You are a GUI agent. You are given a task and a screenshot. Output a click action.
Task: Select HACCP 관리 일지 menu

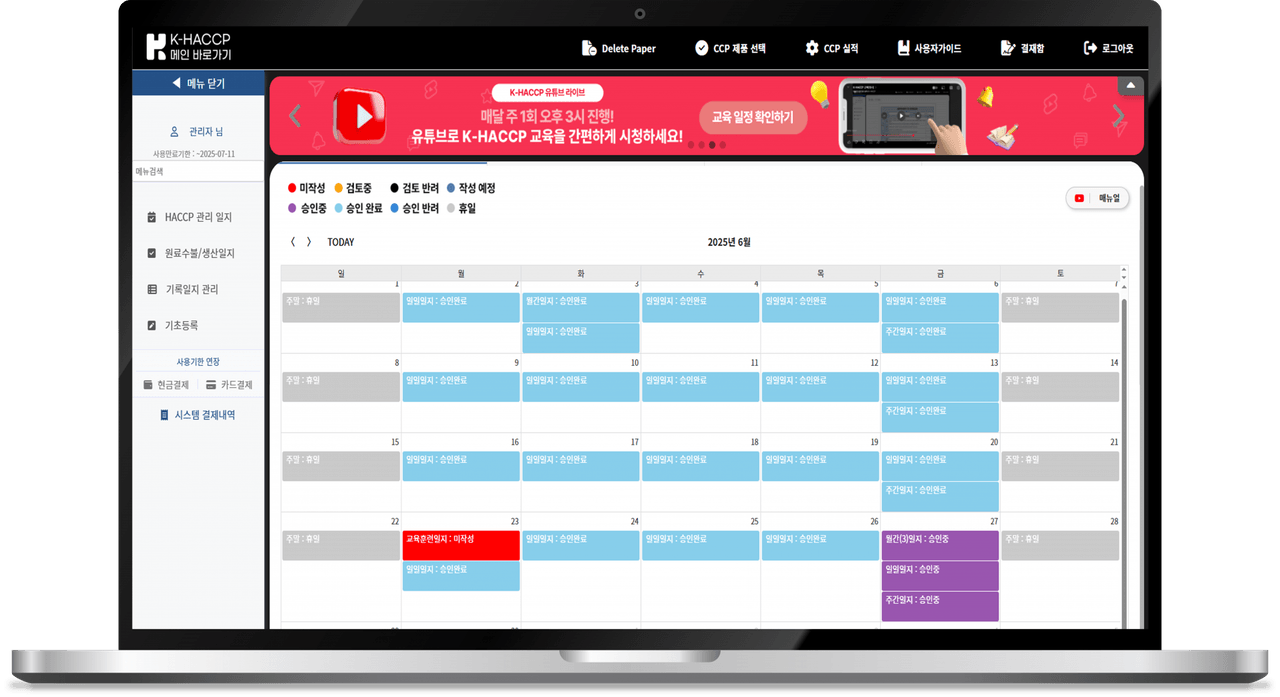coord(198,217)
